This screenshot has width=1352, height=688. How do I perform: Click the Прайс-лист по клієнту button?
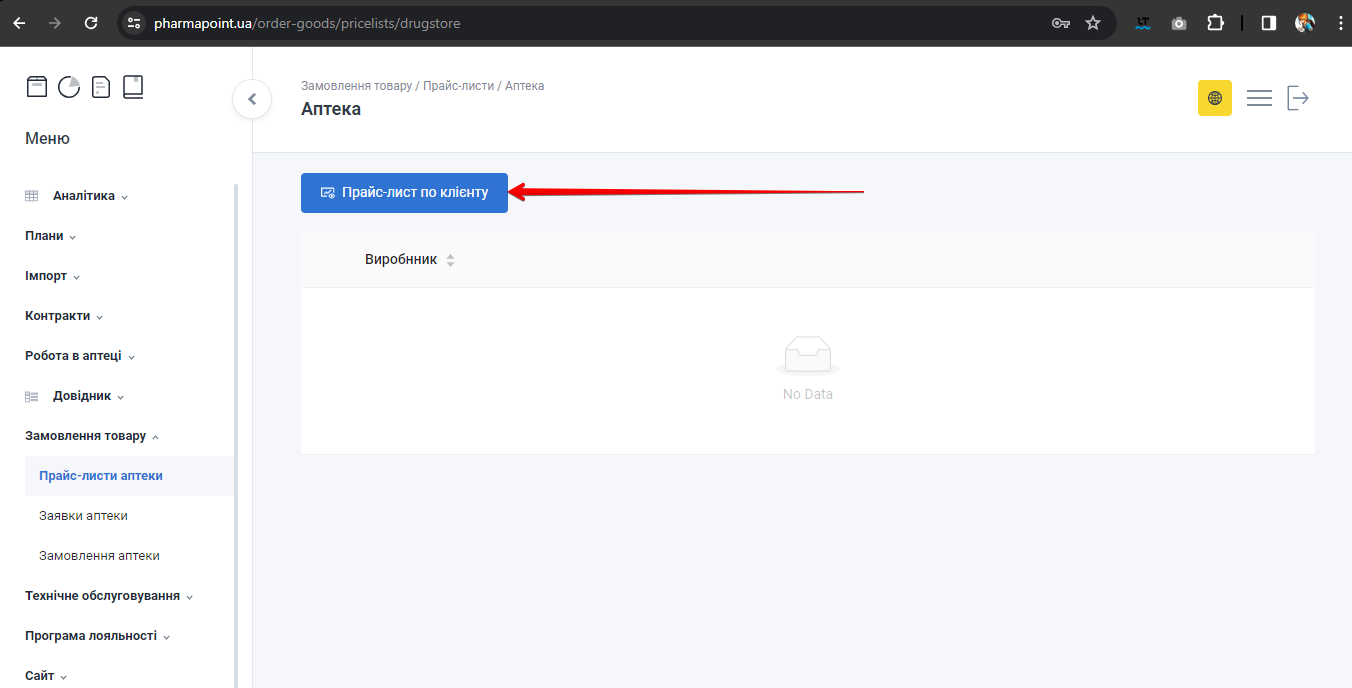coord(404,193)
